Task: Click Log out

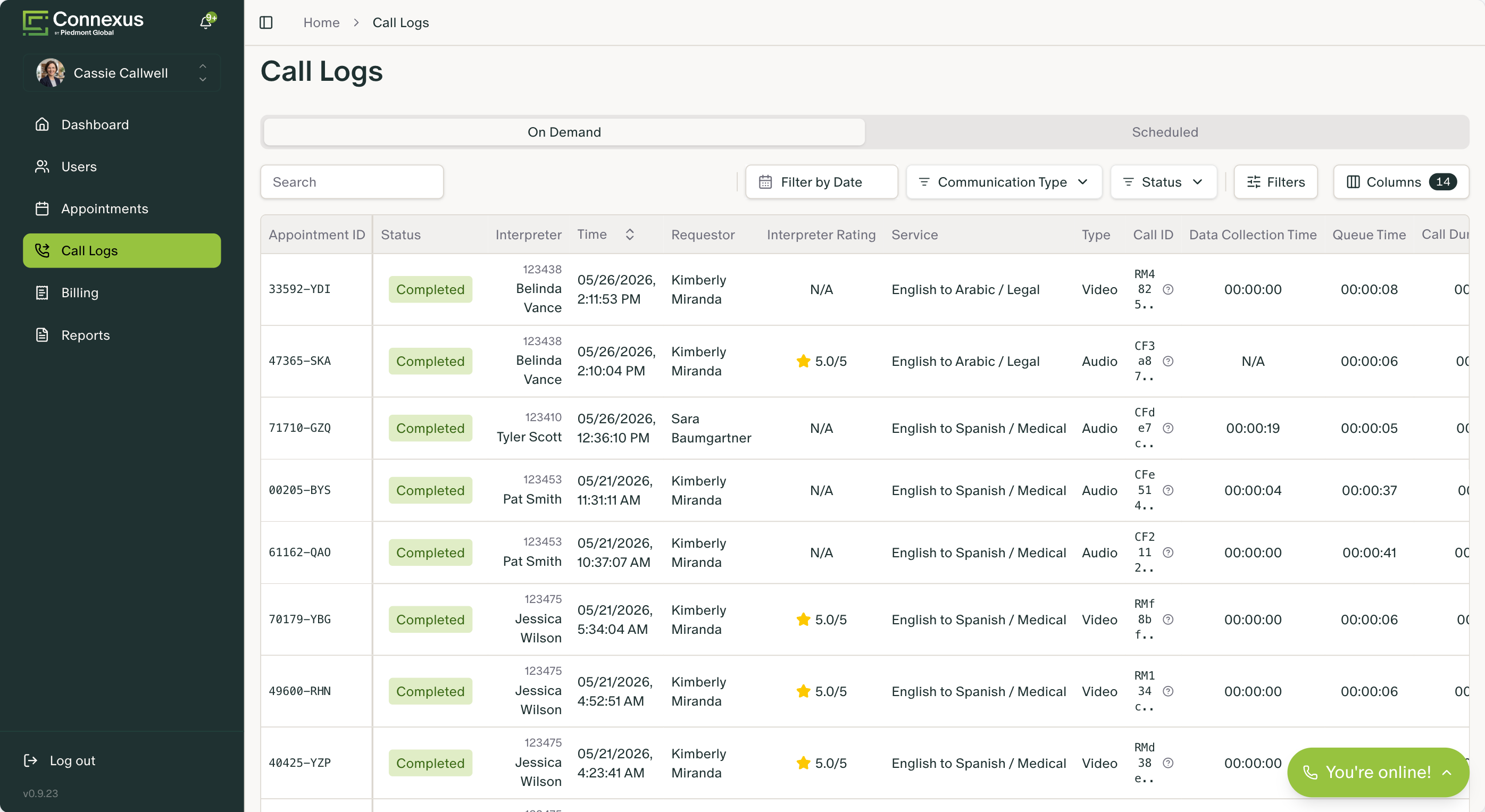Action: click(x=60, y=761)
